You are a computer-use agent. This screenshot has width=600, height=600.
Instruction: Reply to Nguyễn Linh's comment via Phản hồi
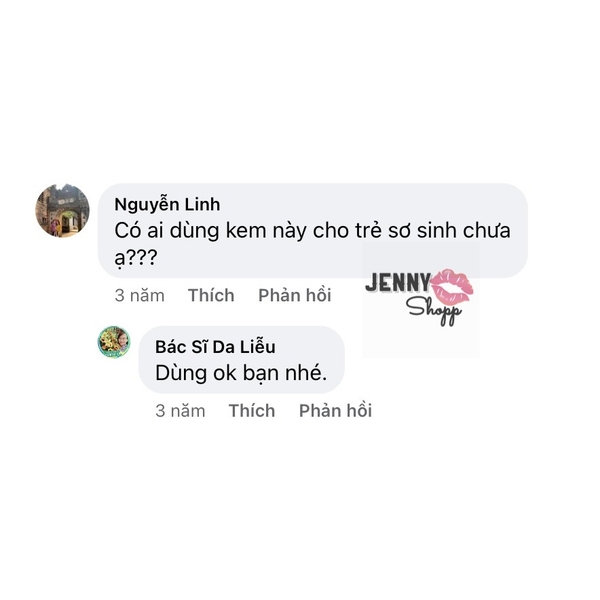pyautogui.click(x=295, y=295)
